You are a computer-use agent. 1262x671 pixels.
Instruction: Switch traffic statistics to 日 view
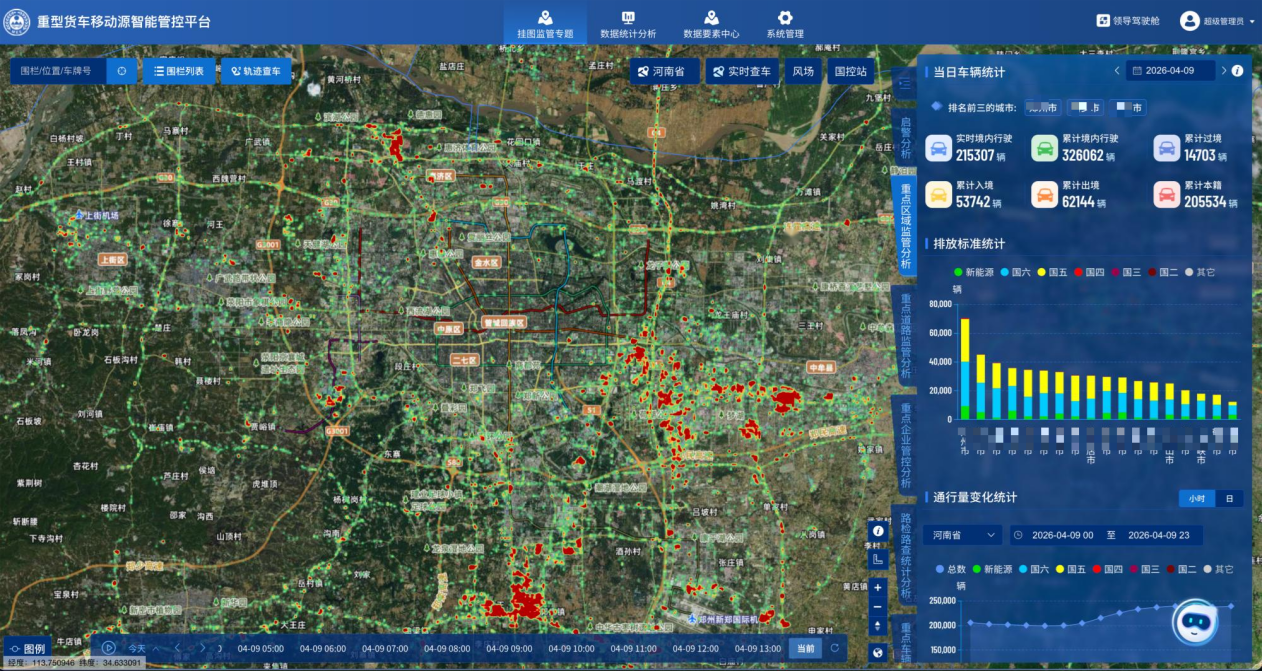(x=1228, y=498)
